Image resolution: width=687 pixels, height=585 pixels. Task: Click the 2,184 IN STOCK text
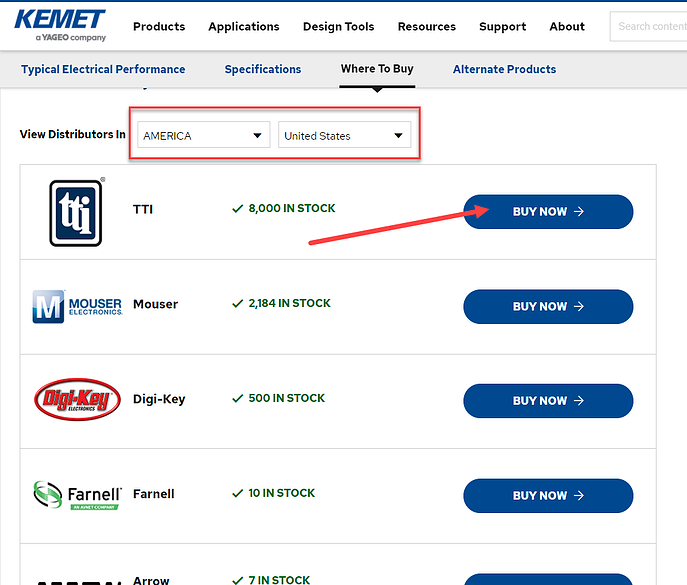[x=290, y=303]
